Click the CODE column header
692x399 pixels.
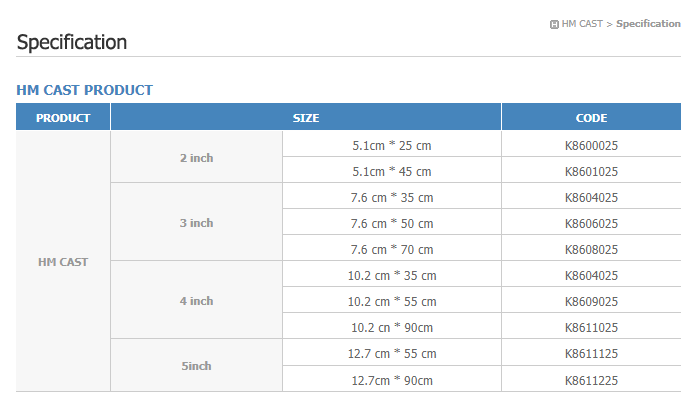tap(591, 117)
